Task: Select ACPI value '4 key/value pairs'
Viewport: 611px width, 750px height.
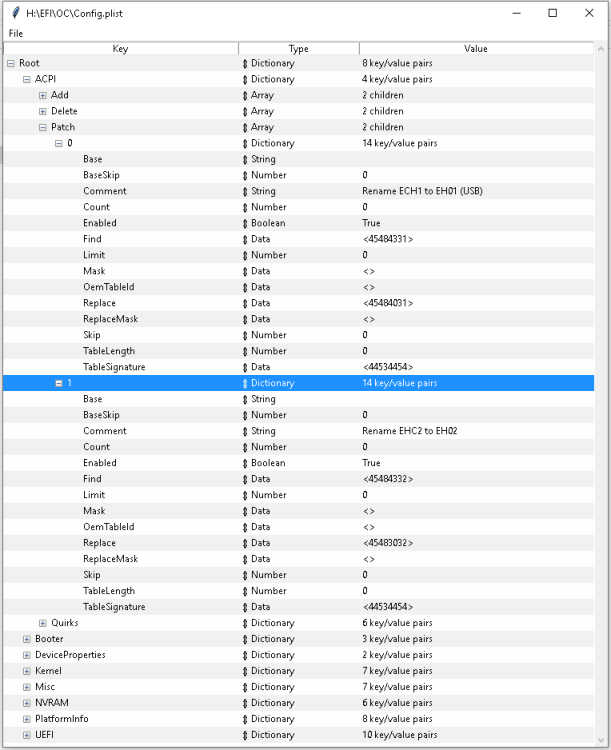Action: click(397, 79)
